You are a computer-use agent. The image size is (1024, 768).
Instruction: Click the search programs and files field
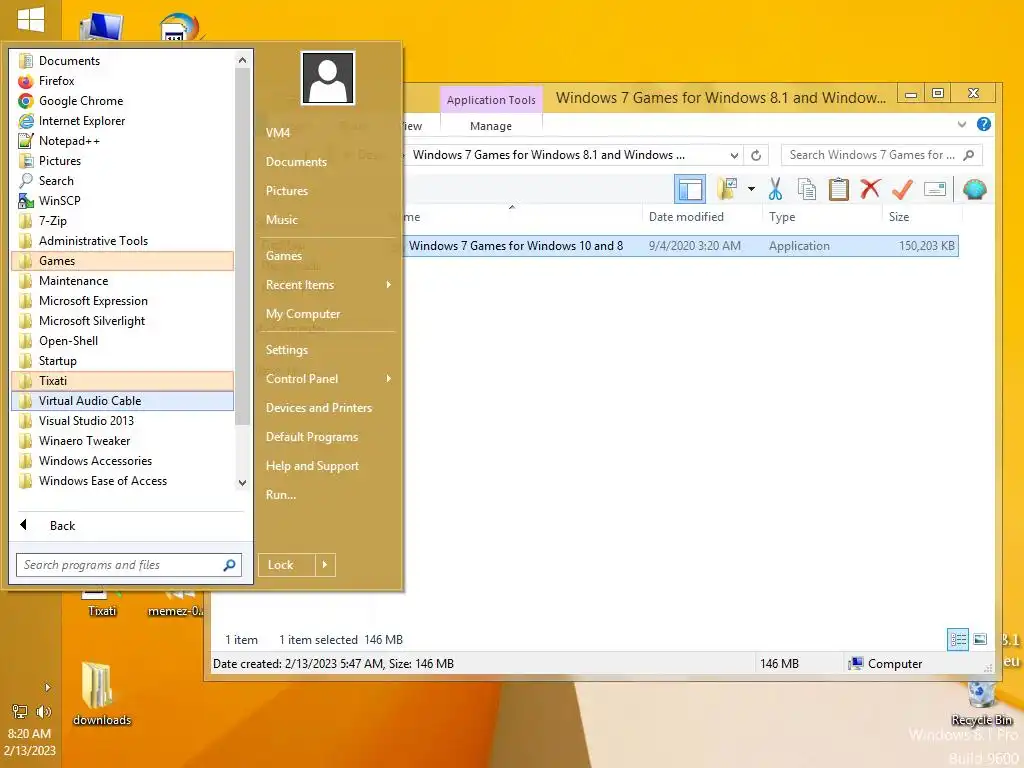point(129,565)
